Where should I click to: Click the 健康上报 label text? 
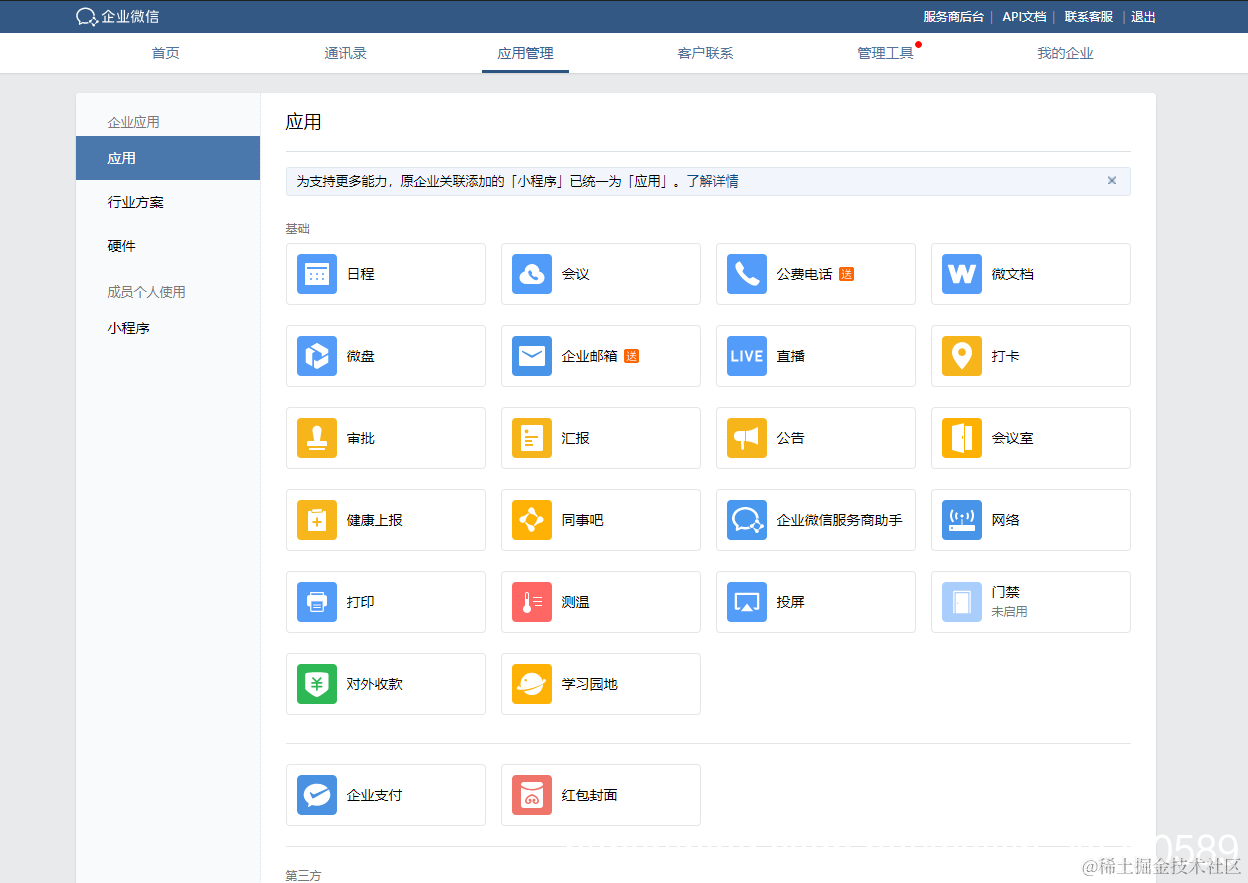point(375,520)
